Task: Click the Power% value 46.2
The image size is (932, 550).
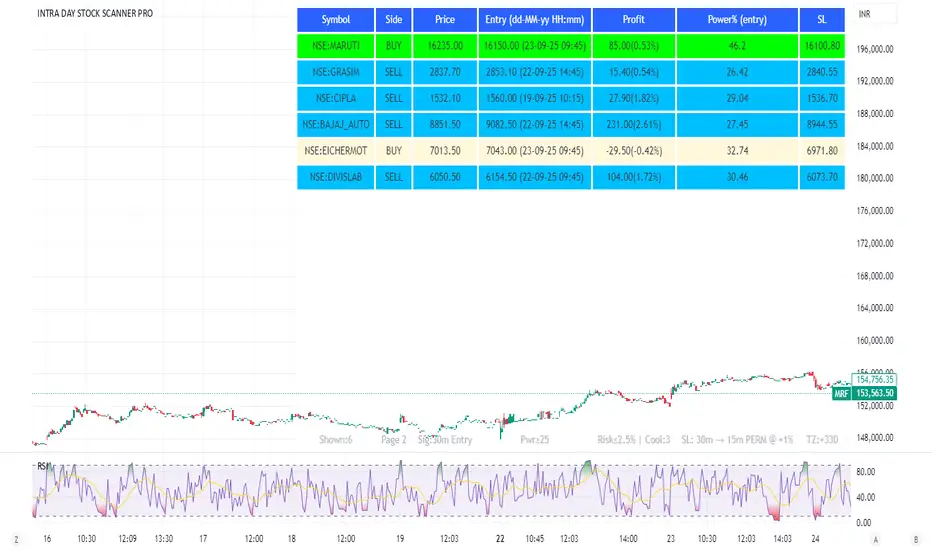Action: coord(737,46)
